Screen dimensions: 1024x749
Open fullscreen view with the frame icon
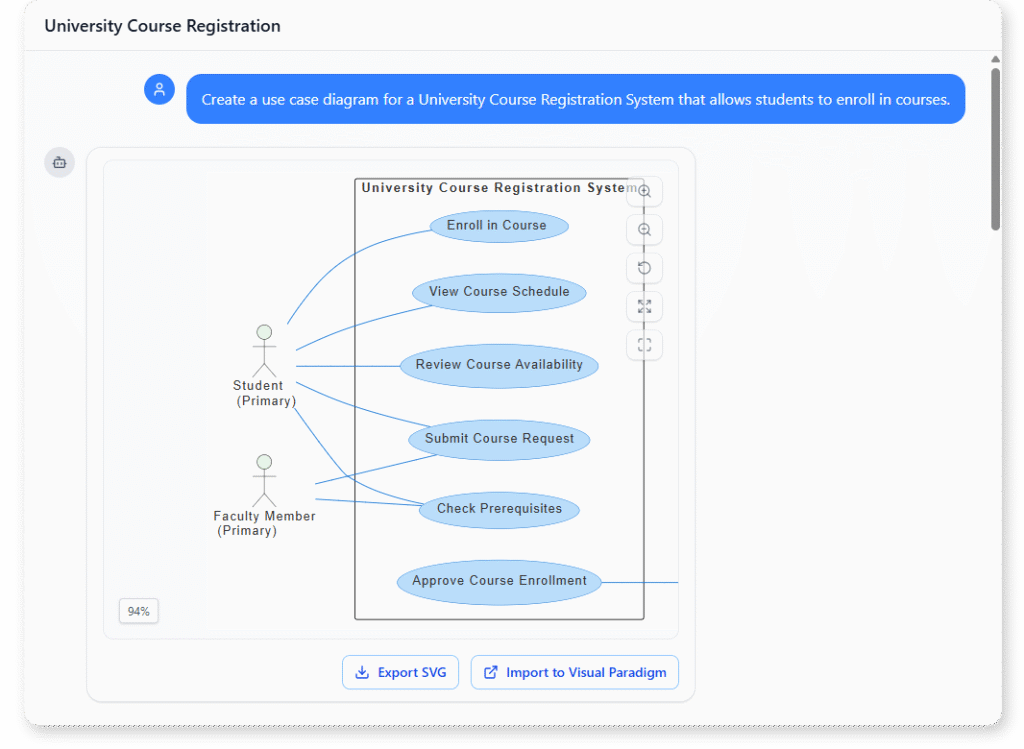(x=644, y=344)
